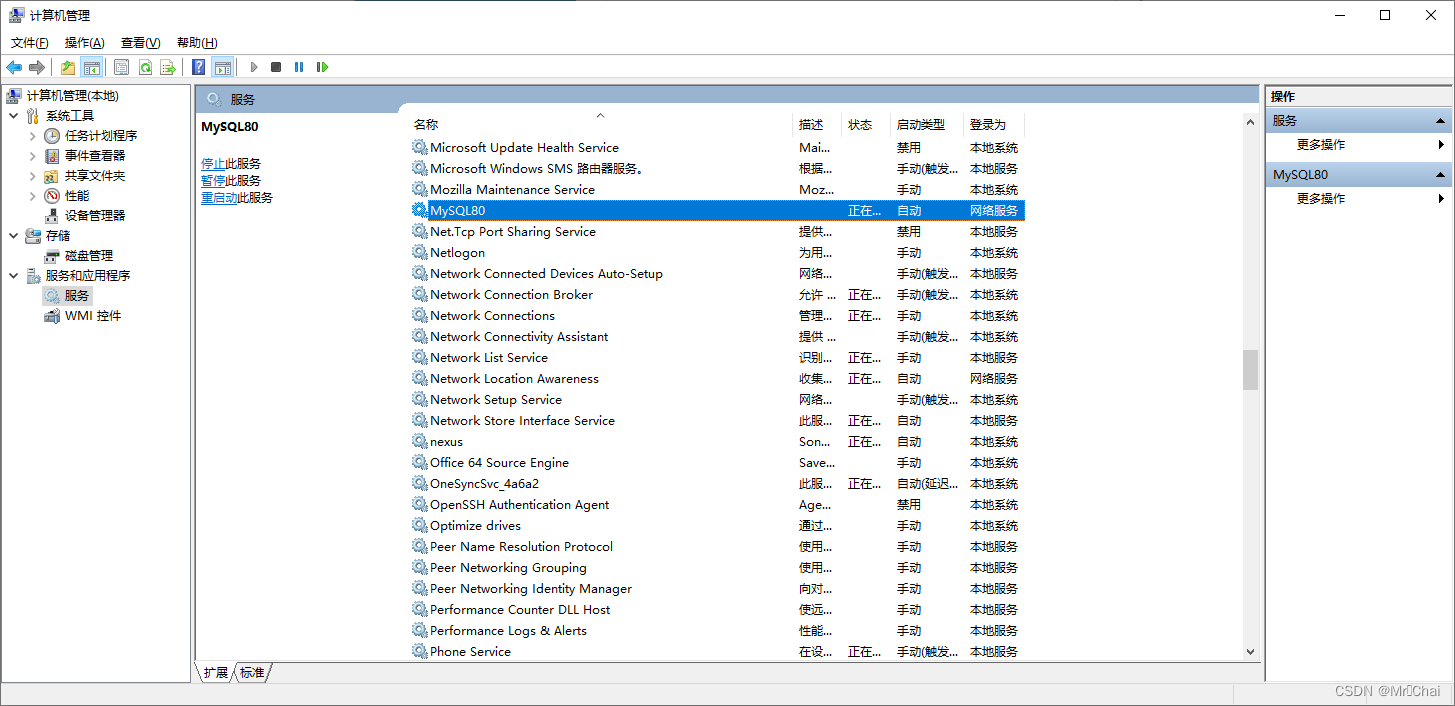
Task: Click the Up one level folder icon
Action: coord(68,67)
